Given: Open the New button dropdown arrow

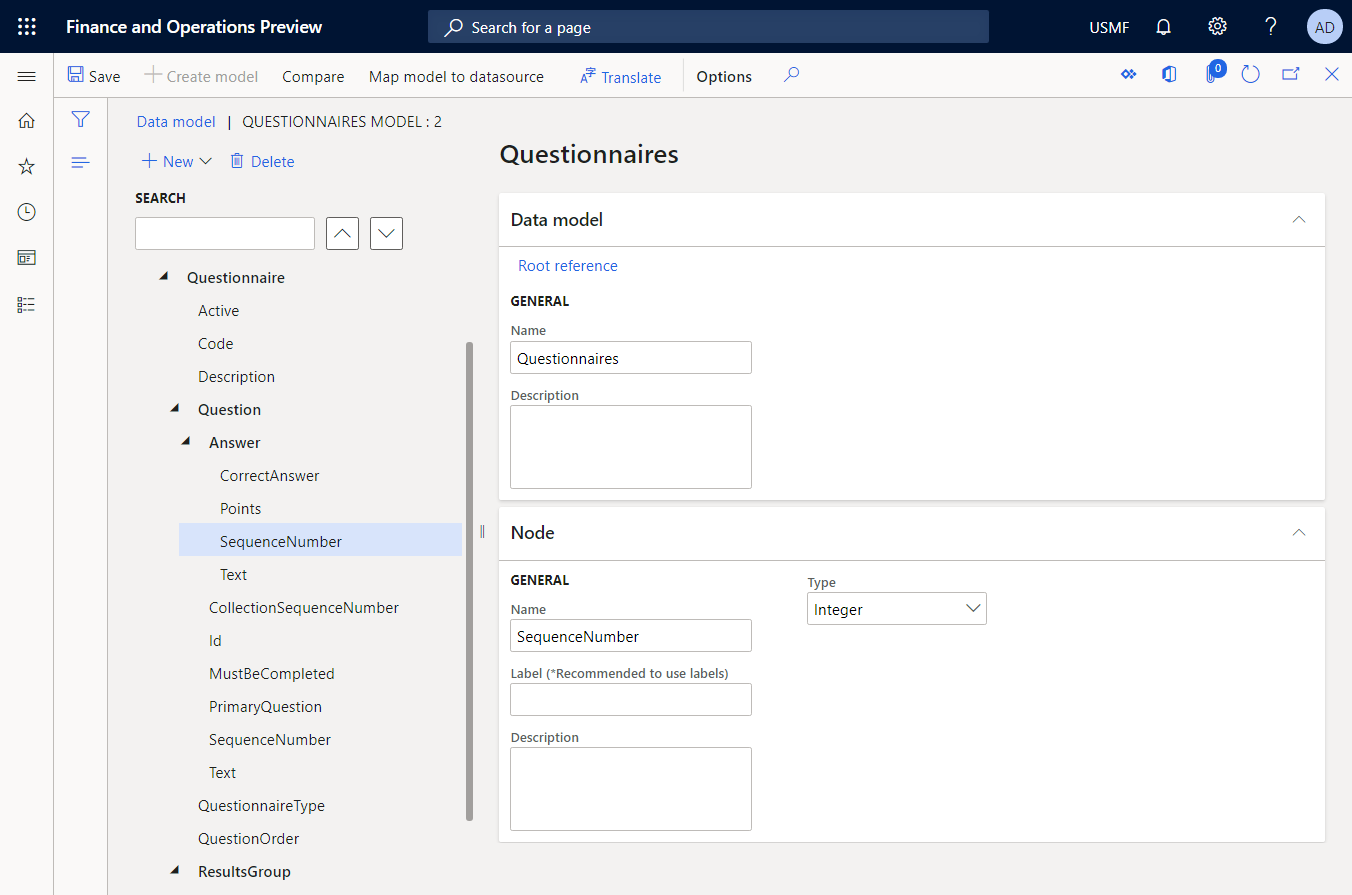Looking at the screenshot, I should (x=206, y=161).
